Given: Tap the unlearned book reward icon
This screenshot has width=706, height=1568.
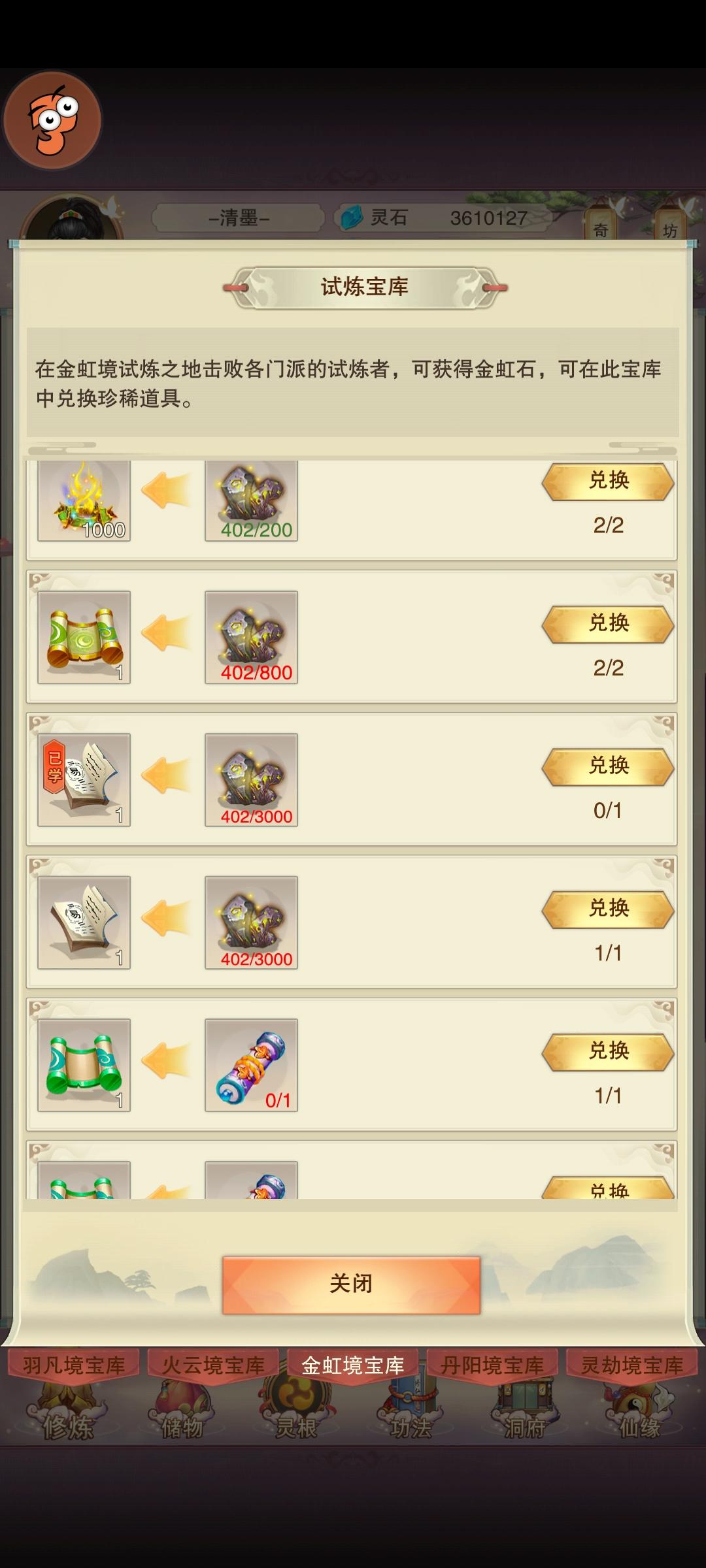Looking at the screenshot, I should point(84,923).
